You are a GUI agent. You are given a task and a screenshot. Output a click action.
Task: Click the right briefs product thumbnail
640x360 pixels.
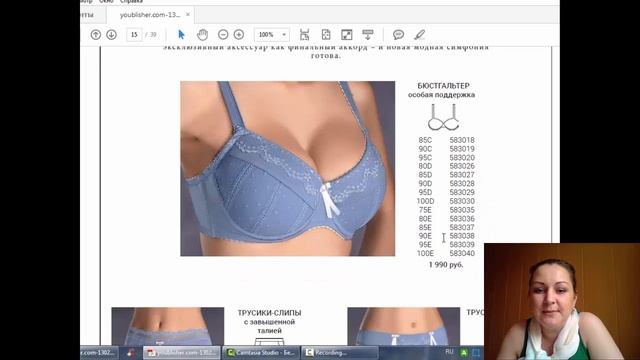pos(404,326)
